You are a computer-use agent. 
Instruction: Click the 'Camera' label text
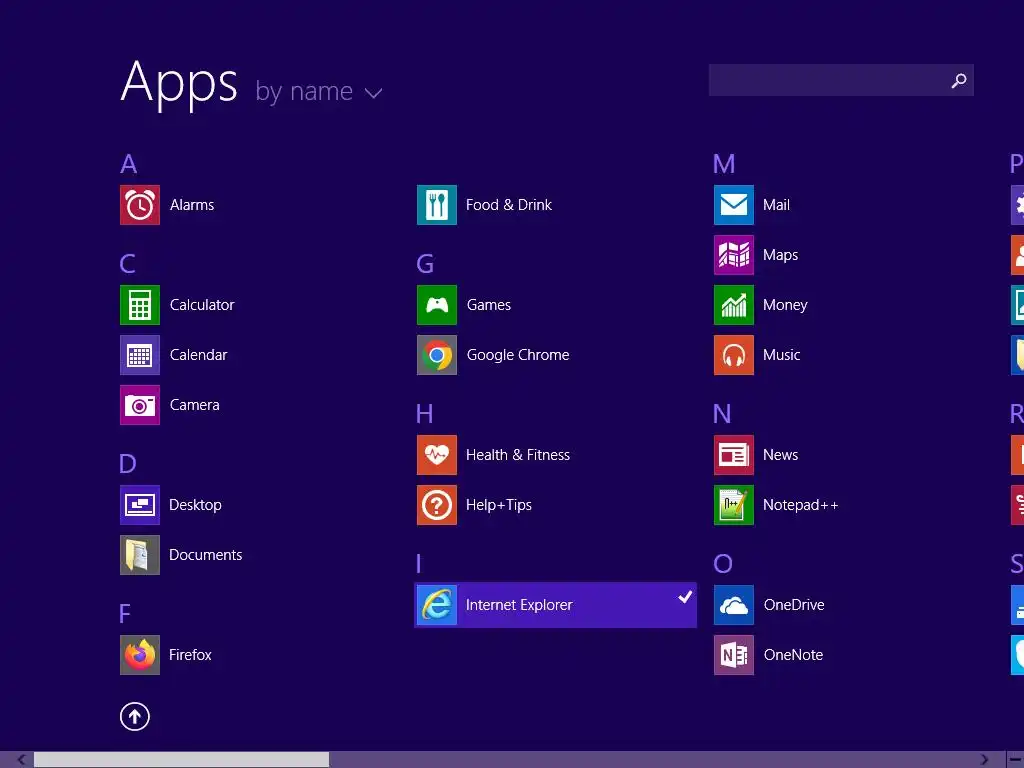coord(195,405)
